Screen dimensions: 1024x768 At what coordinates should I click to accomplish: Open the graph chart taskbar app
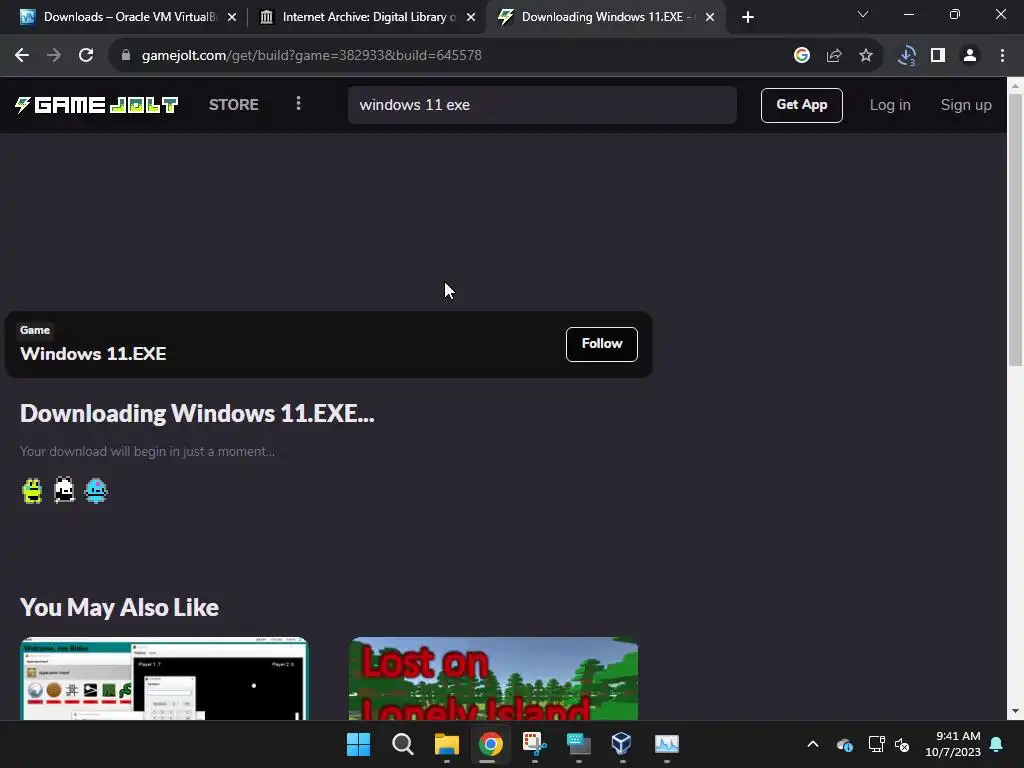(x=667, y=744)
